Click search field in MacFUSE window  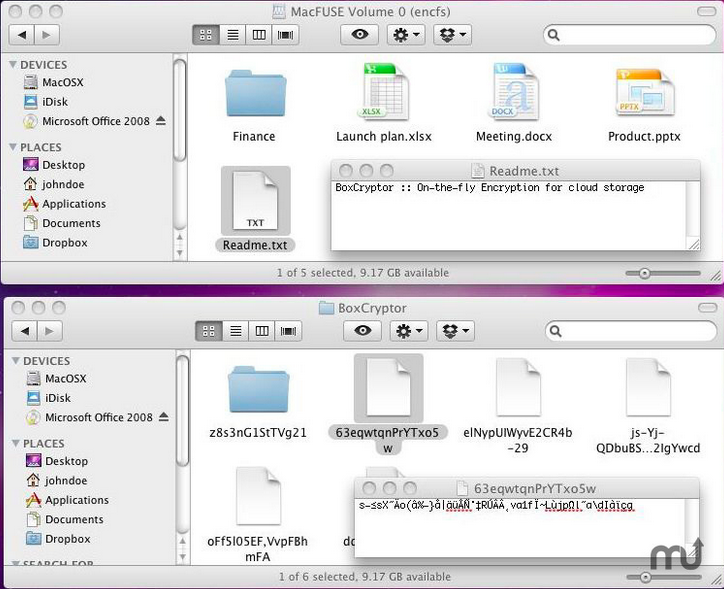630,35
